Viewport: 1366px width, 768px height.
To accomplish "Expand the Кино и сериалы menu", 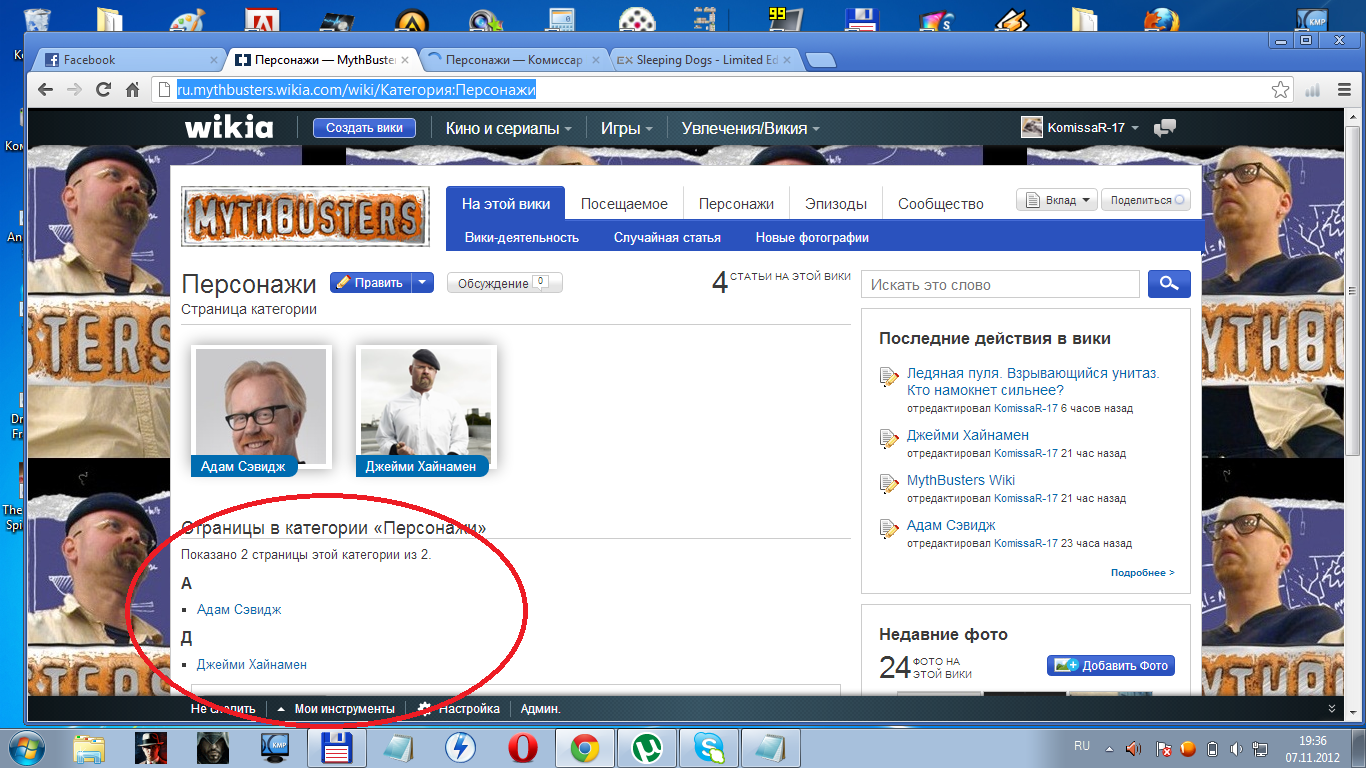I will [x=509, y=128].
